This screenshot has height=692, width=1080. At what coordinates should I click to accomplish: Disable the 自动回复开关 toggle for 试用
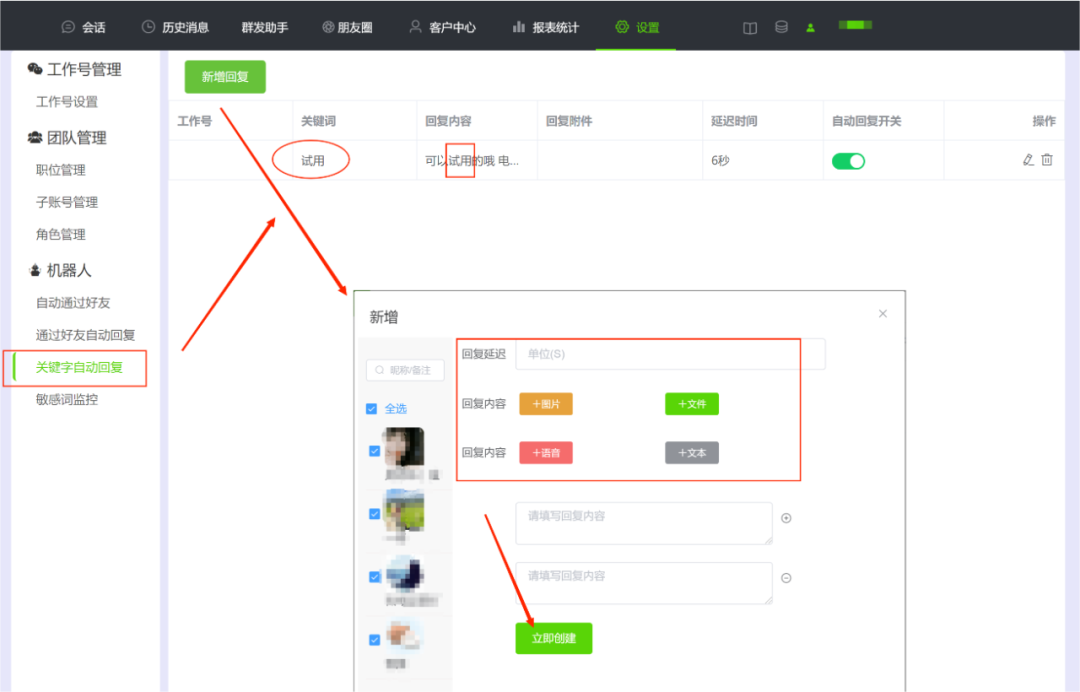click(848, 160)
